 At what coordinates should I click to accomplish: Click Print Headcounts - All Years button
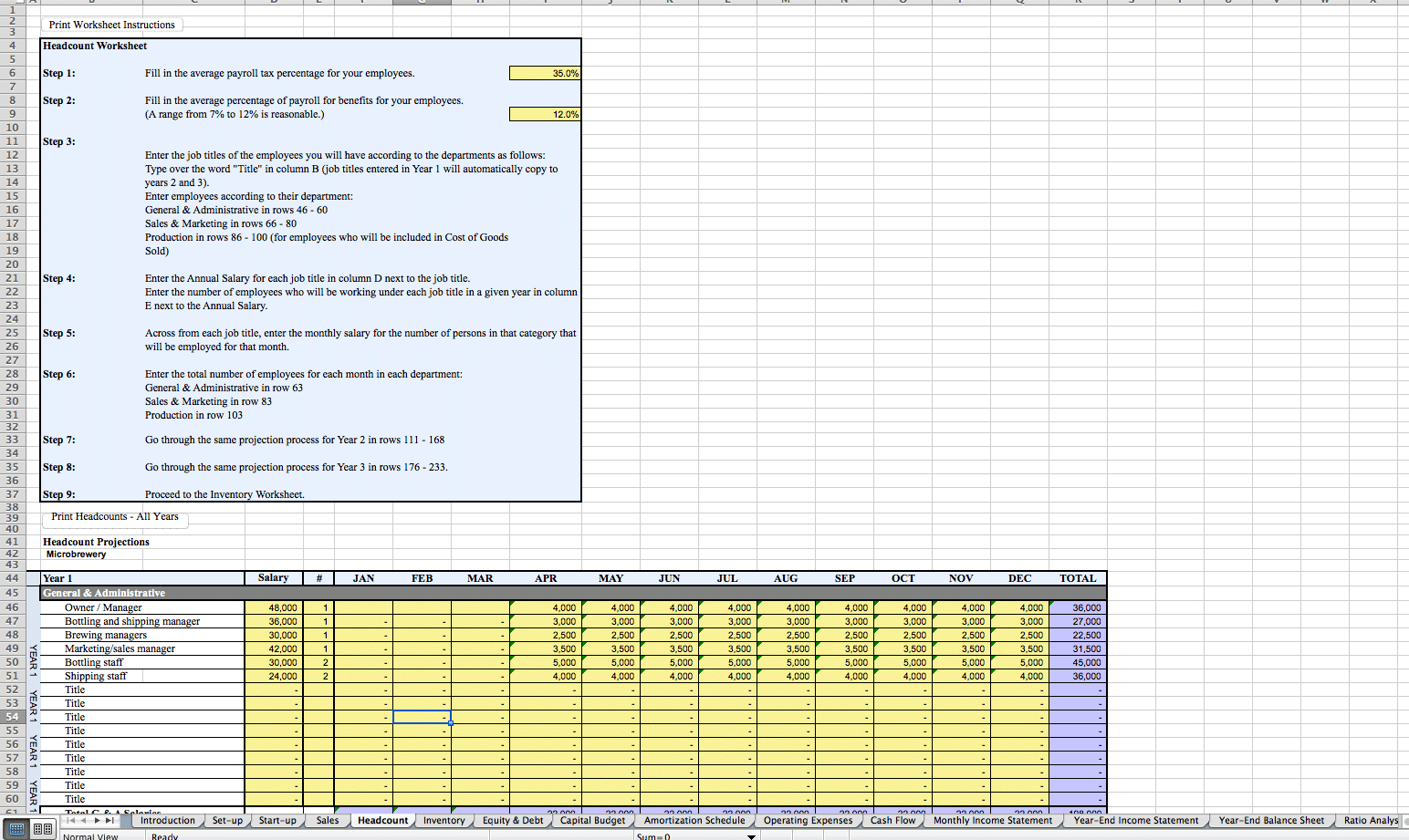[x=115, y=517]
